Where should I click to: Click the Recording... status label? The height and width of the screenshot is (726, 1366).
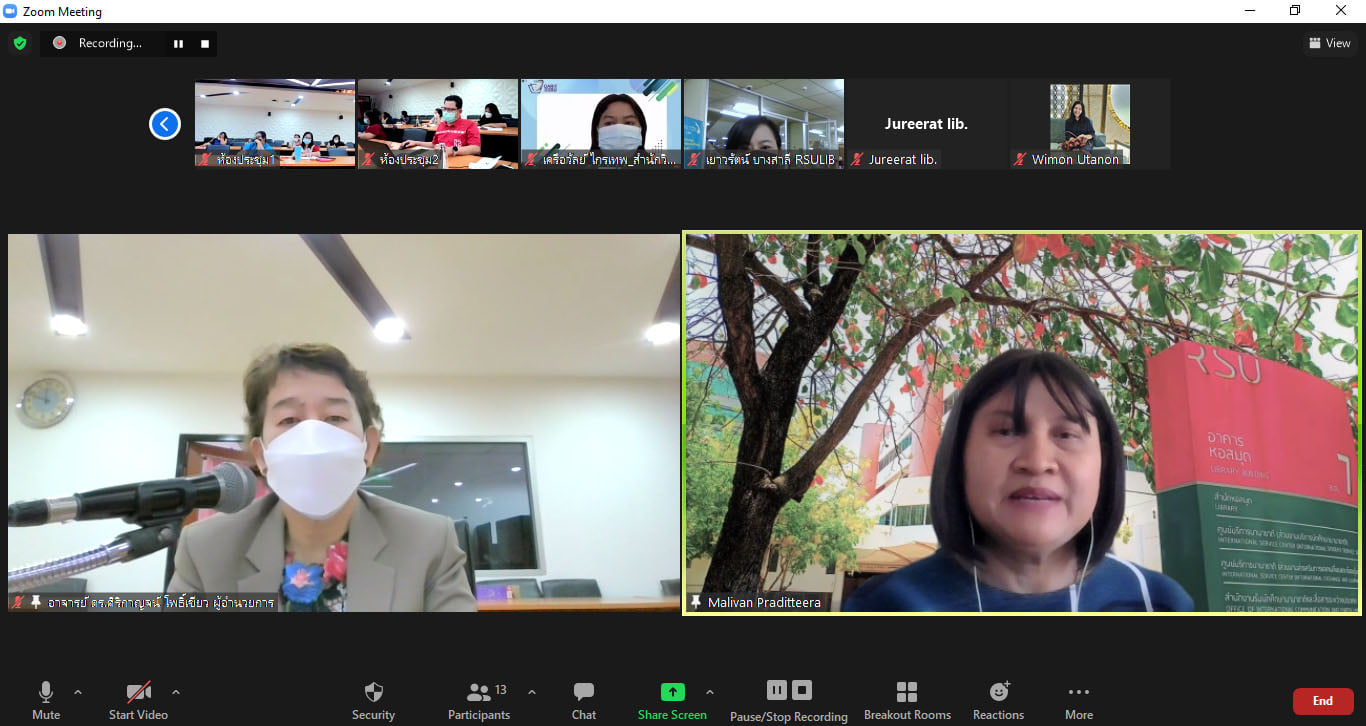pos(110,43)
